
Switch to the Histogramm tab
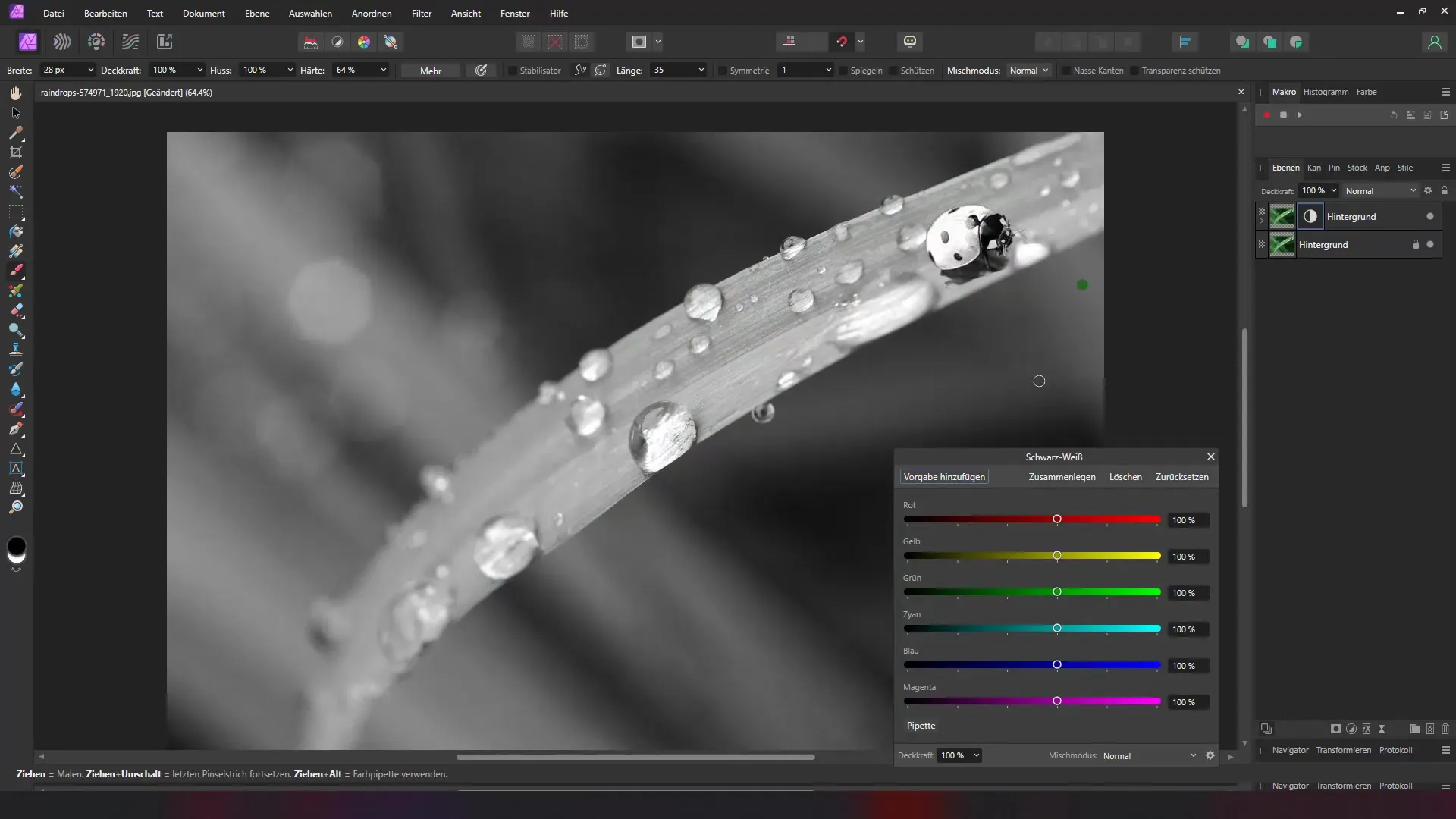pos(1326,92)
